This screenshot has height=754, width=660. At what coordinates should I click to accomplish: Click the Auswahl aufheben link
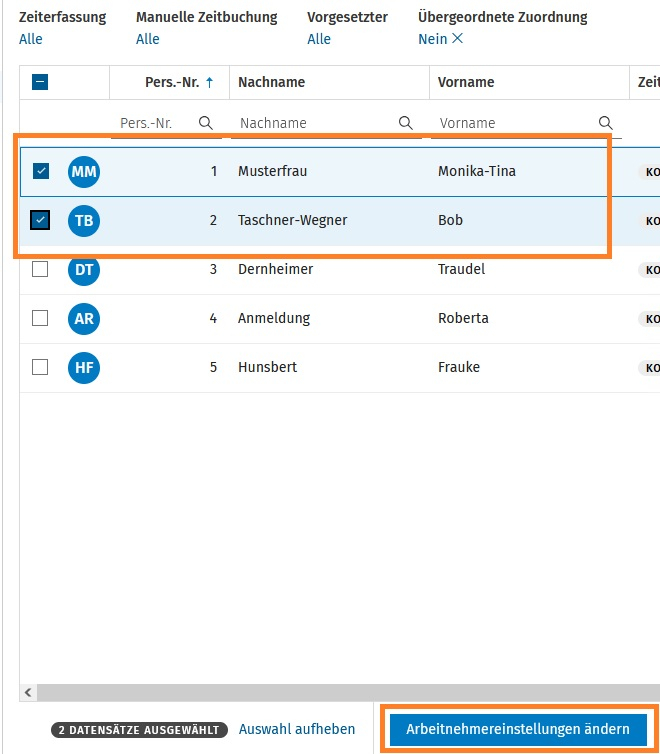coord(297,729)
